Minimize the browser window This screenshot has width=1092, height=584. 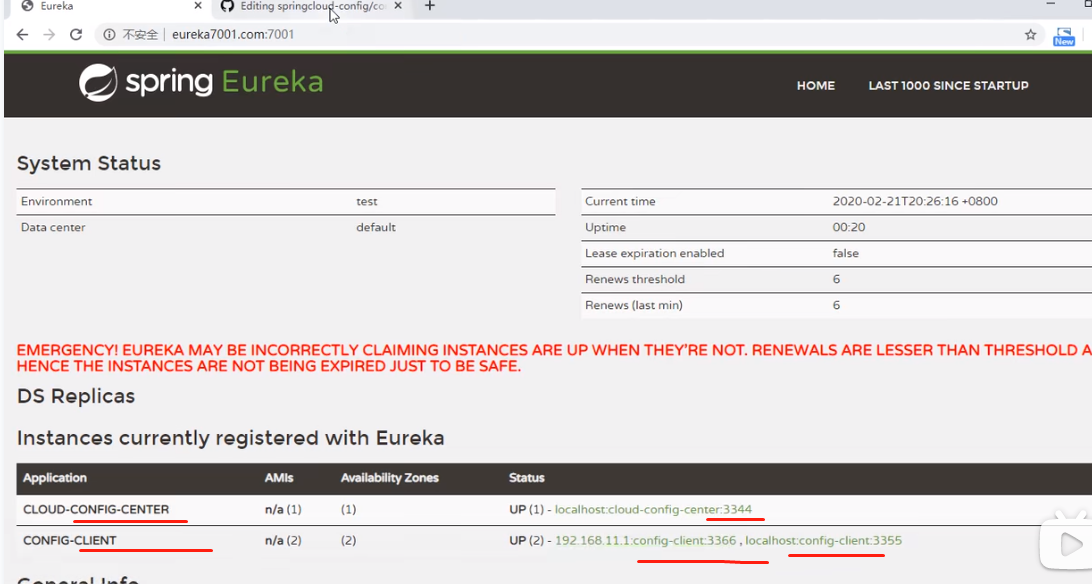[1050, 4]
